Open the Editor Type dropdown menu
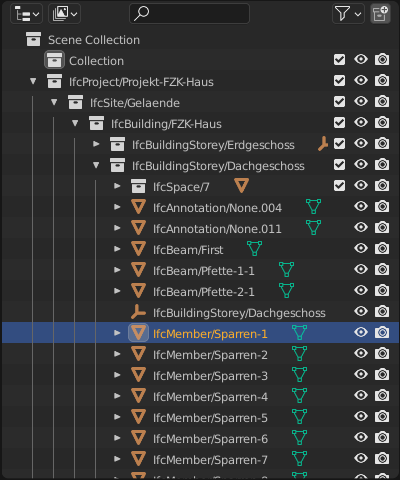Viewport: 400px width, 480px height. [x=27, y=14]
